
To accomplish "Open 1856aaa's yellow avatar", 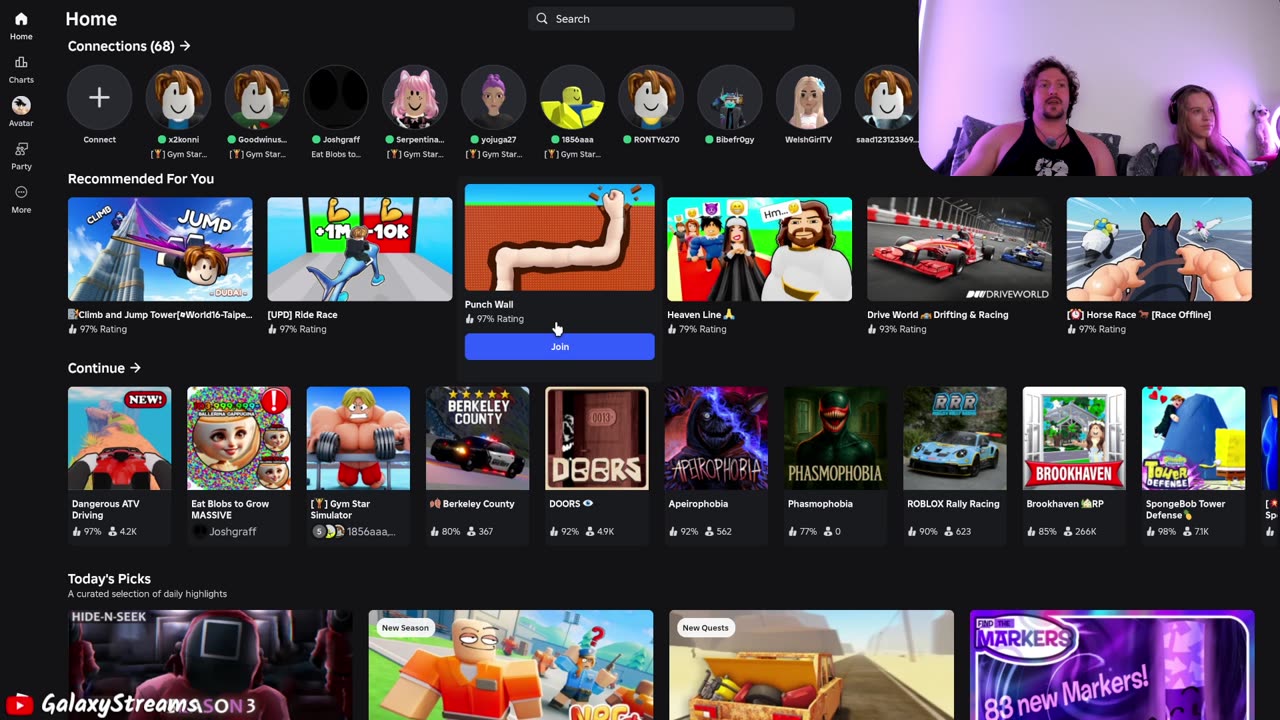I will 572,97.
